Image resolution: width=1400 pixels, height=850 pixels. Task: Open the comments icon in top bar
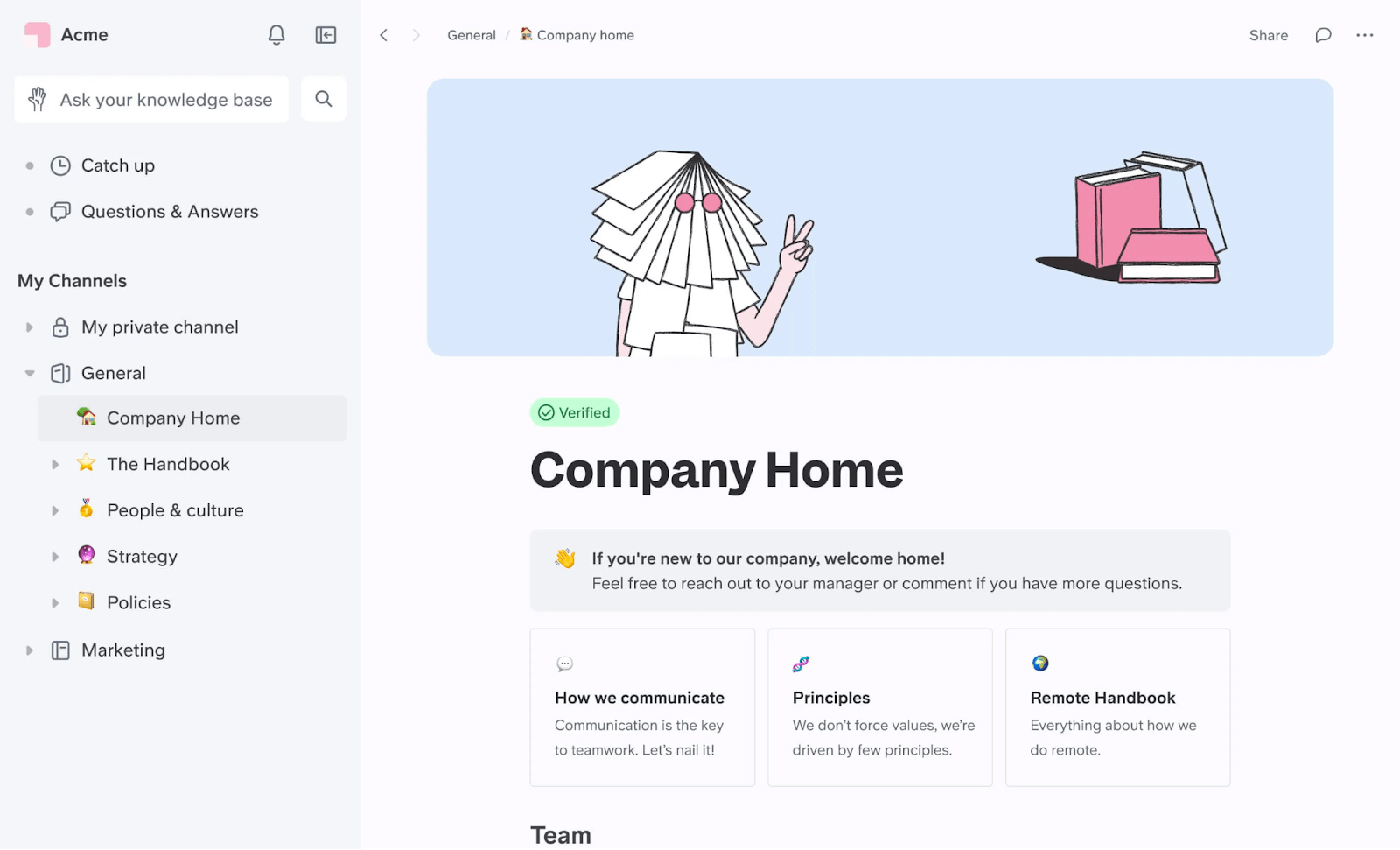pyautogui.click(x=1323, y=35)
